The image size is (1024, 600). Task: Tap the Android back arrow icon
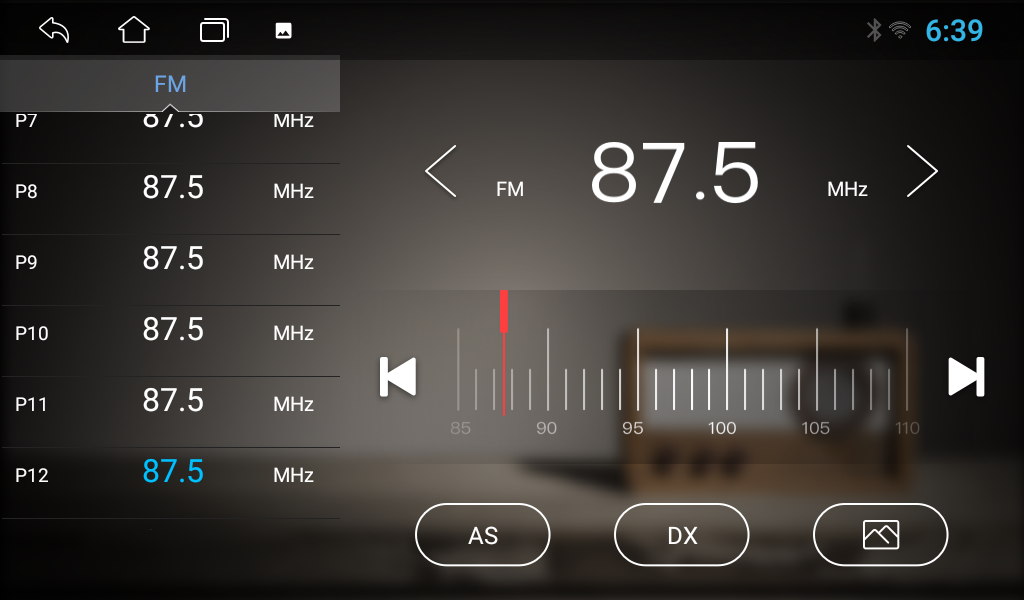54,30
